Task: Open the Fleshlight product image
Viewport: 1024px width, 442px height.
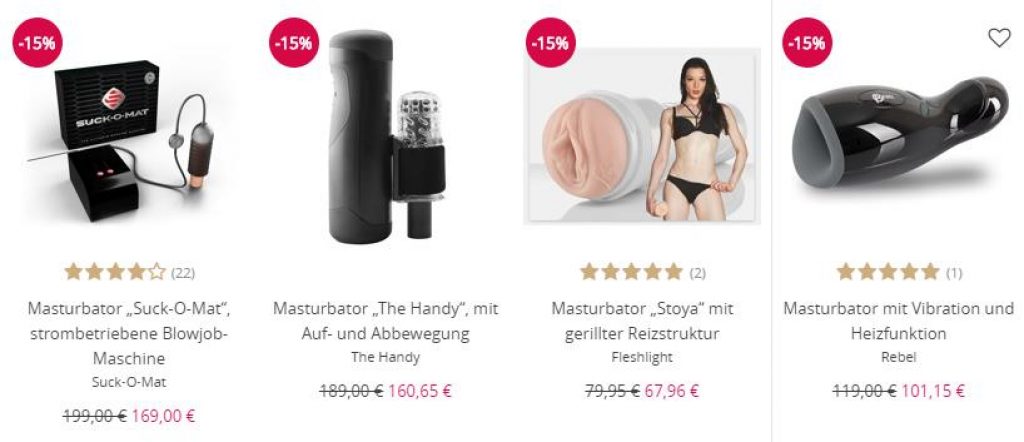Action: tap(642, 136)
